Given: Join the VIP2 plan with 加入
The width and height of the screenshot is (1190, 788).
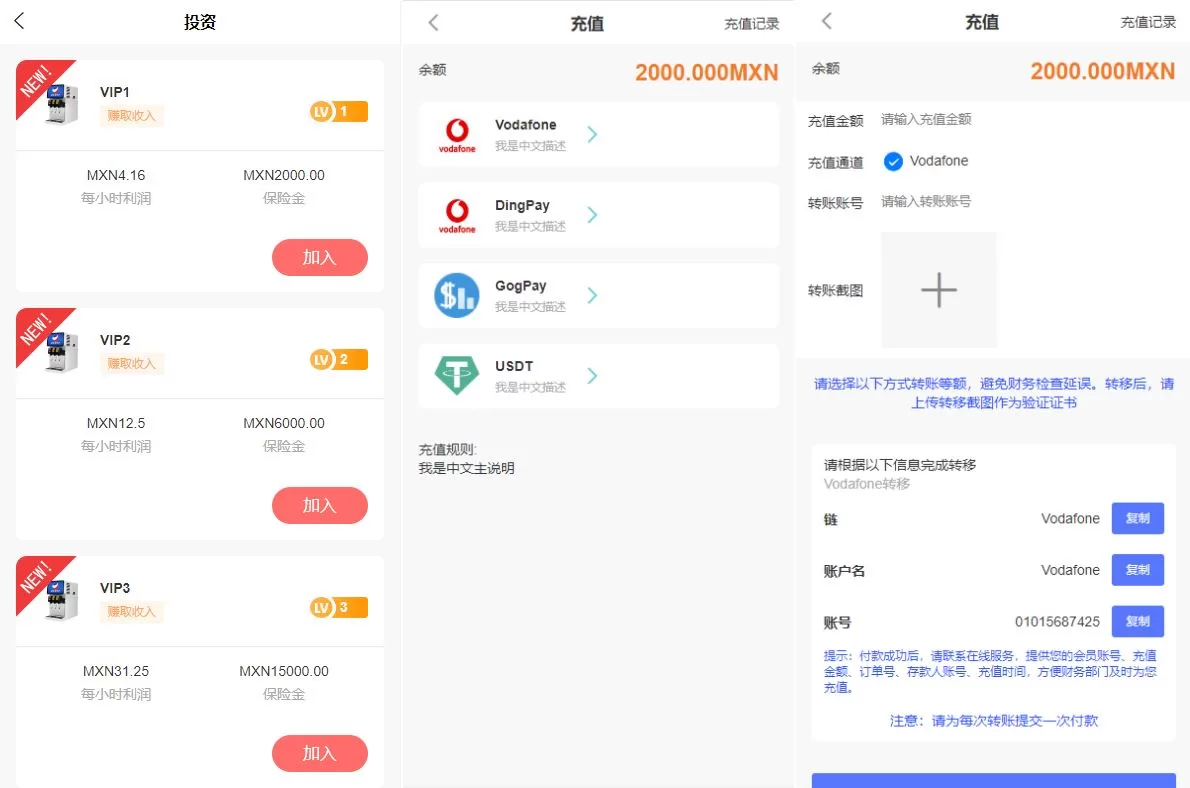Looking at the screenshot, I should (320, 506).
